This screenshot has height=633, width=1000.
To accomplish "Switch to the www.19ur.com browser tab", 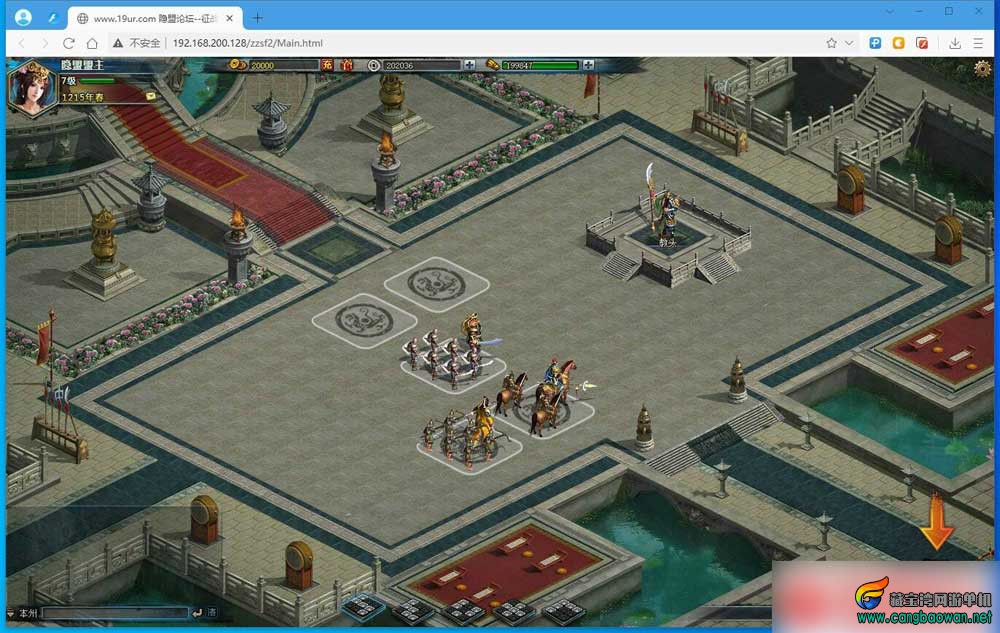I will 156,18.
